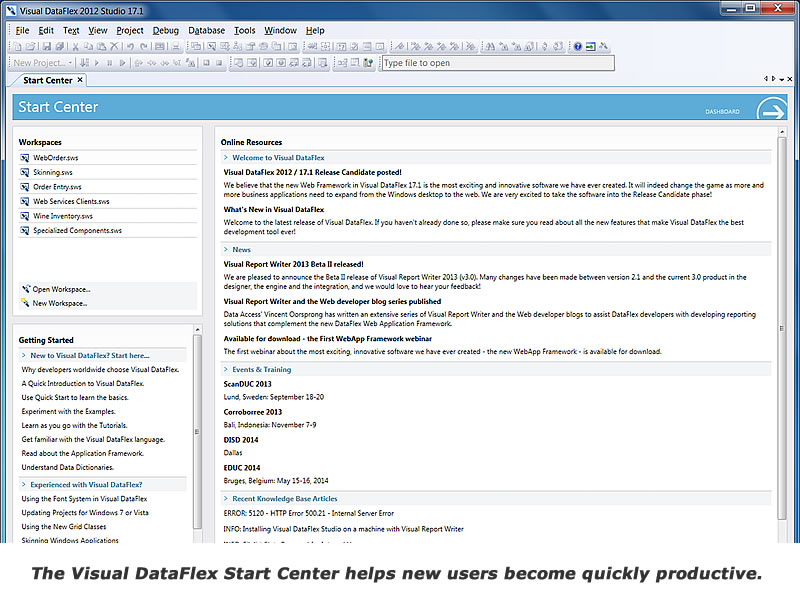Viewport: 800px width, 600px height.
Task: Click the Copy toolbar icon
Action: pos(88,46)
